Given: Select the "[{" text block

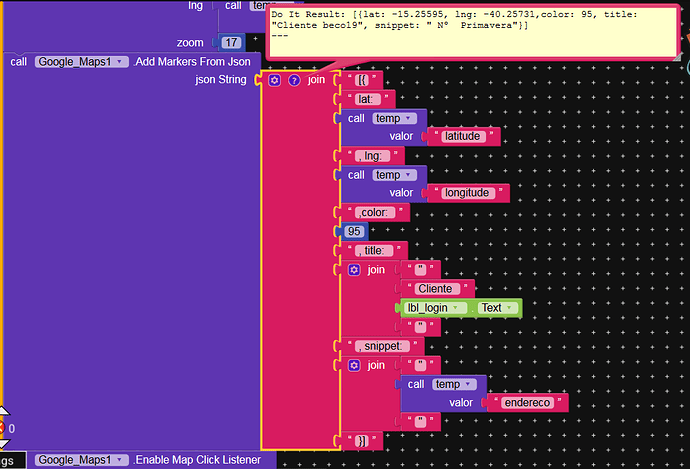Looking at the screenshot, I should tap(362, 80).
